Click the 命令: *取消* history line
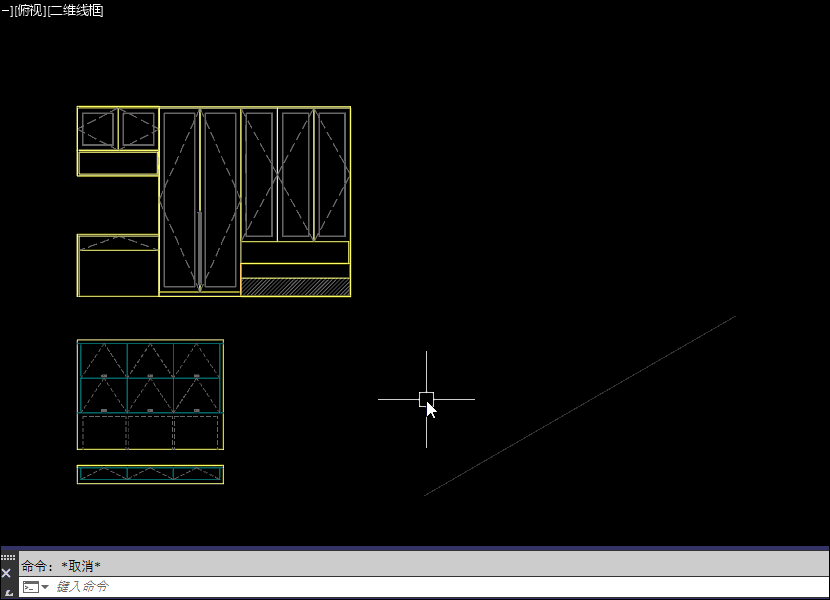The height and width of the screenshot is (600, 830). coord(61,566)
